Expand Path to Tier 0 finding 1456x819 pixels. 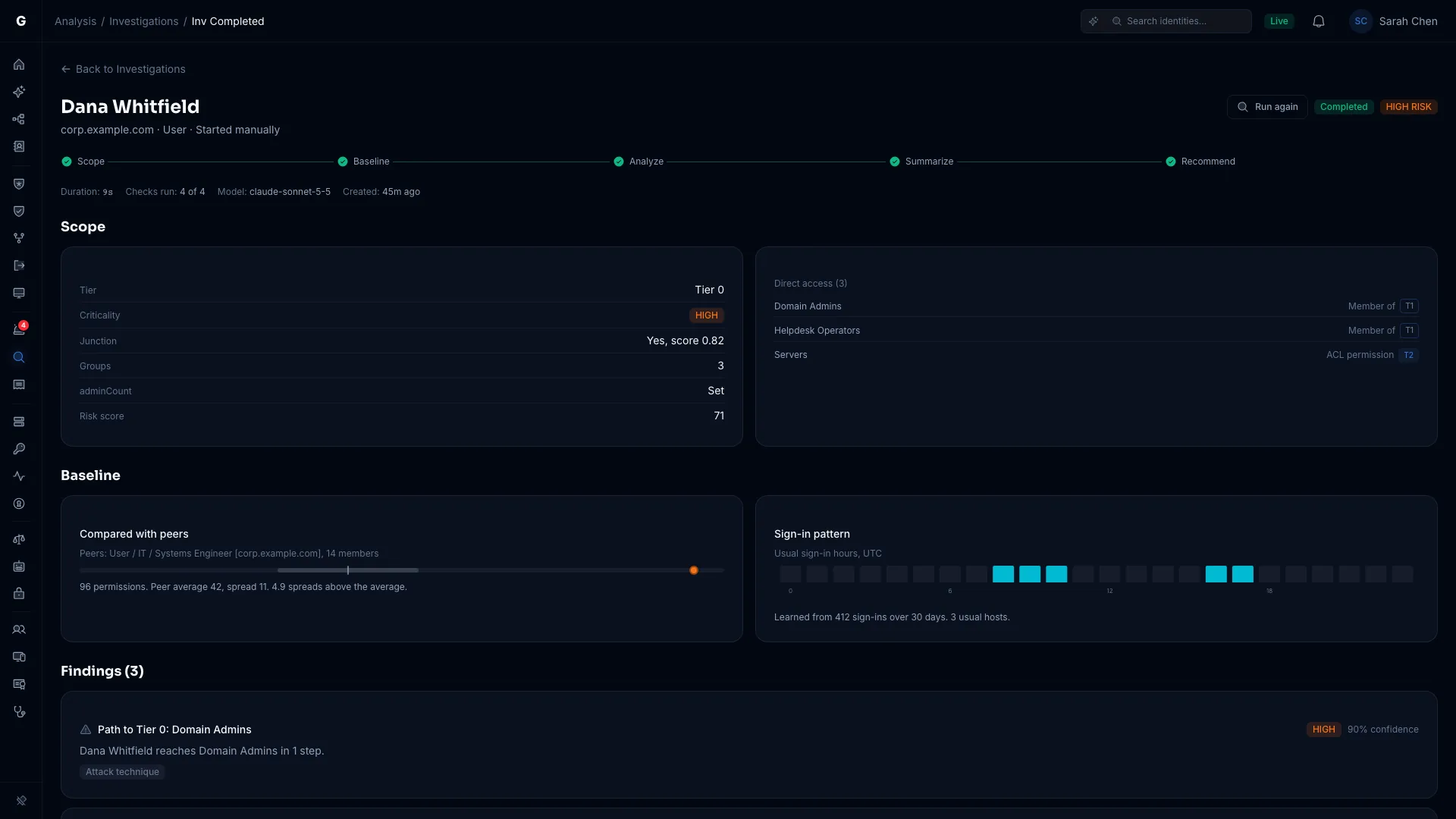(749, 745)
